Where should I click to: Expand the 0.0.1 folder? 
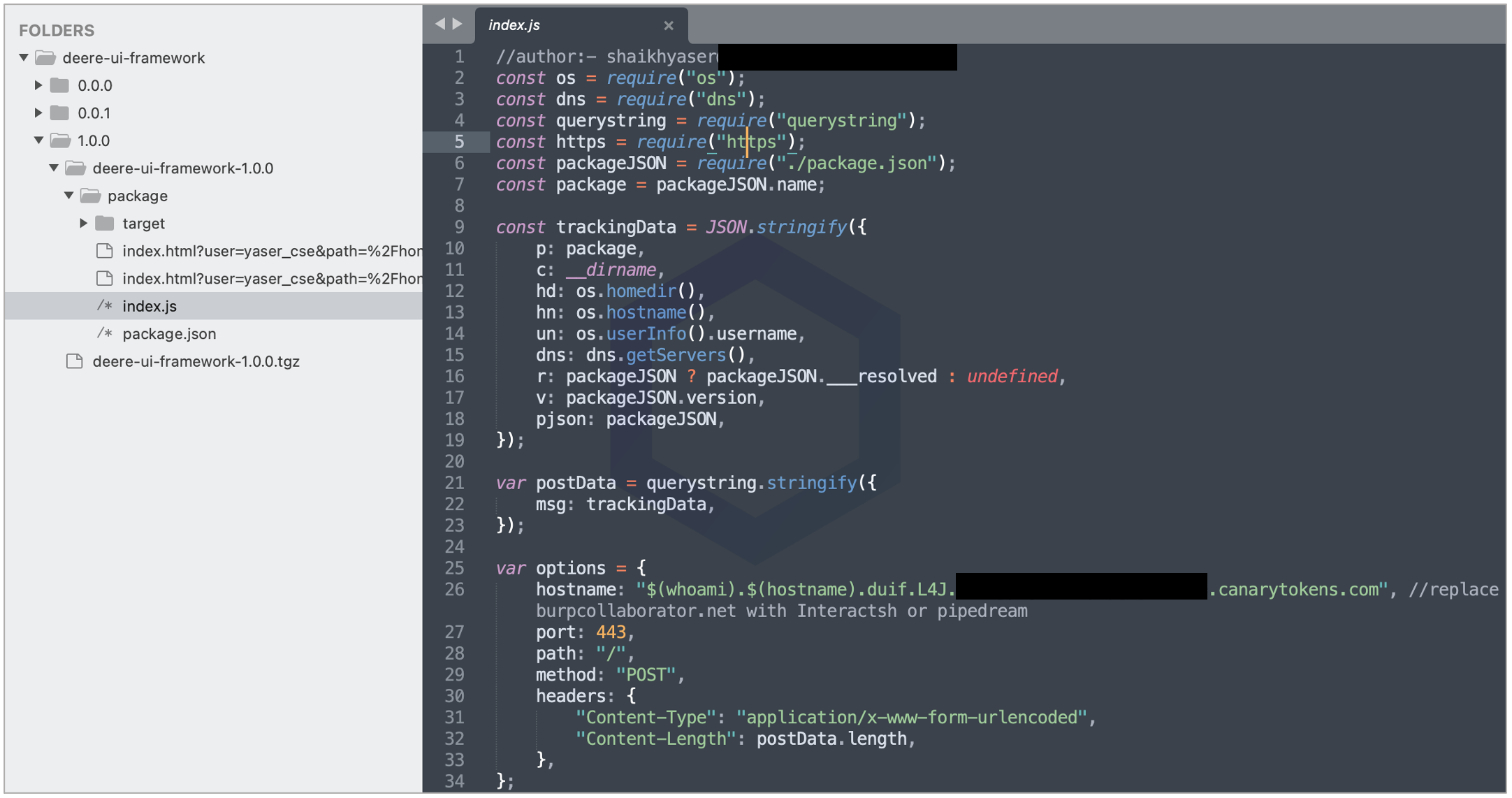coord(39,113)
